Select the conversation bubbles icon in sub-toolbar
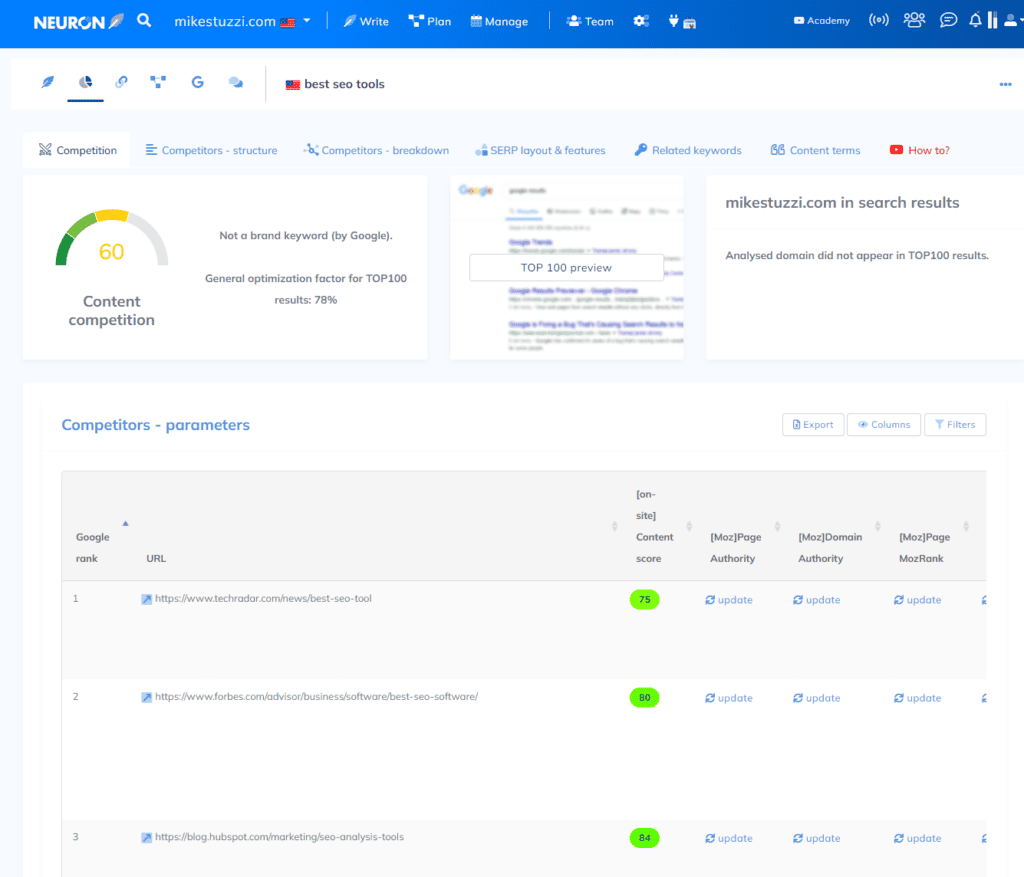 [236, 82]
